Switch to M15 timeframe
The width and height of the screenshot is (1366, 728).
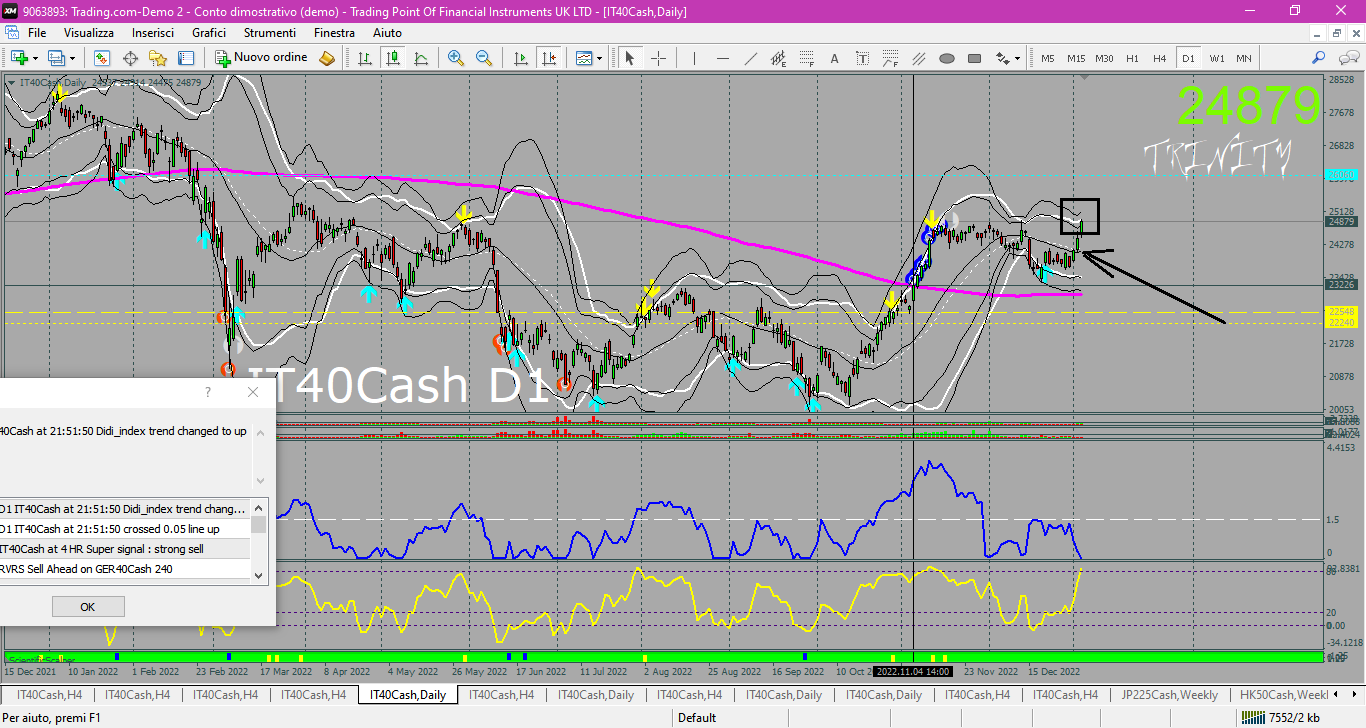(x=1076, y=58)
